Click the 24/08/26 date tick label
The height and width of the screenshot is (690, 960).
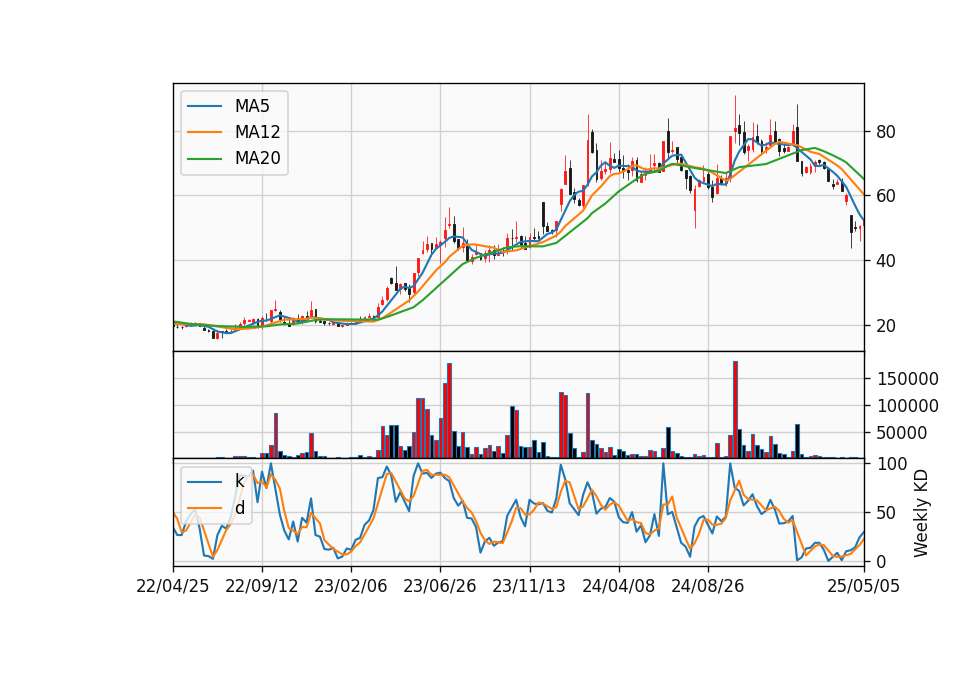[x=708, y=586]
